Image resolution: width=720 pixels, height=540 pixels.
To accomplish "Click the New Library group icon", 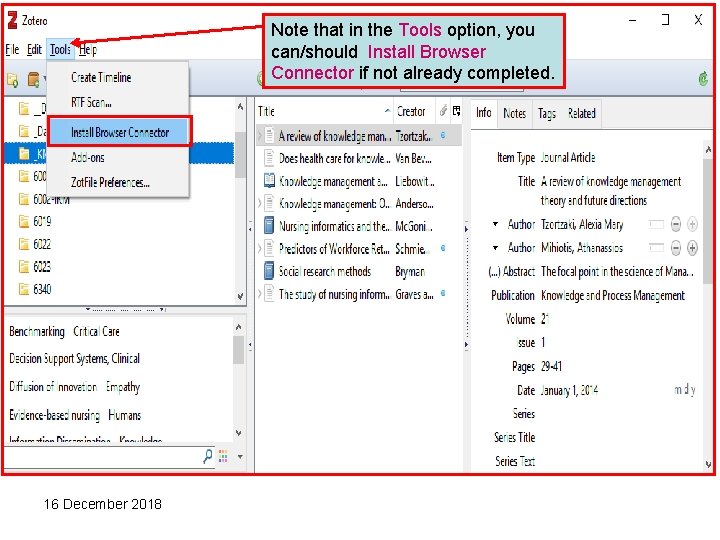I will (x=34, y=79).
